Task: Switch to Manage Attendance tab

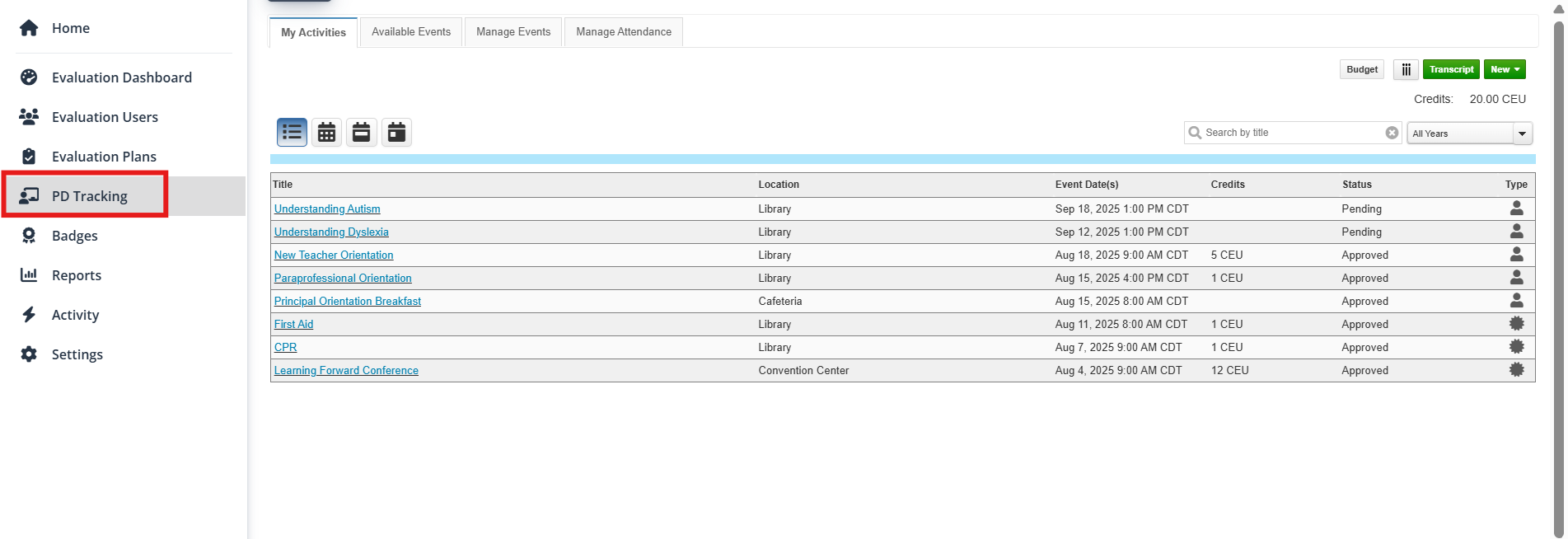Action: [624, 32]
